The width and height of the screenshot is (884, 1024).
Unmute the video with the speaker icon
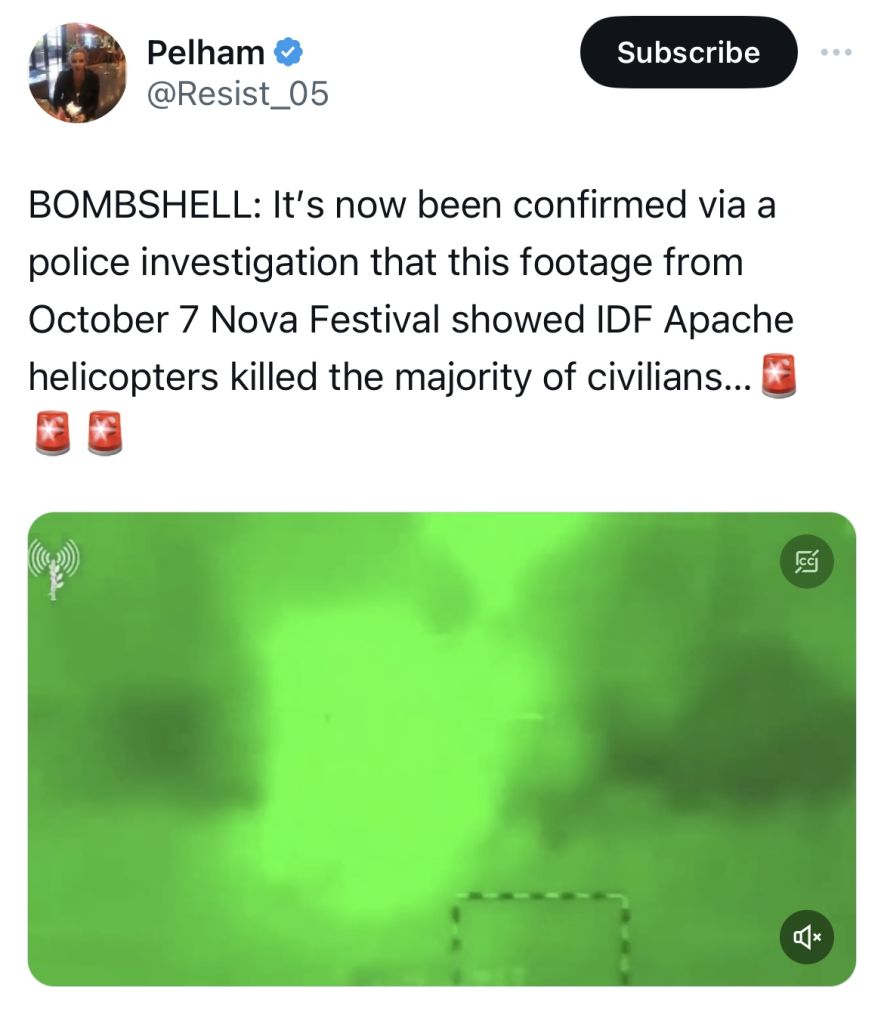pyautogui.click(x=806, y=937)
